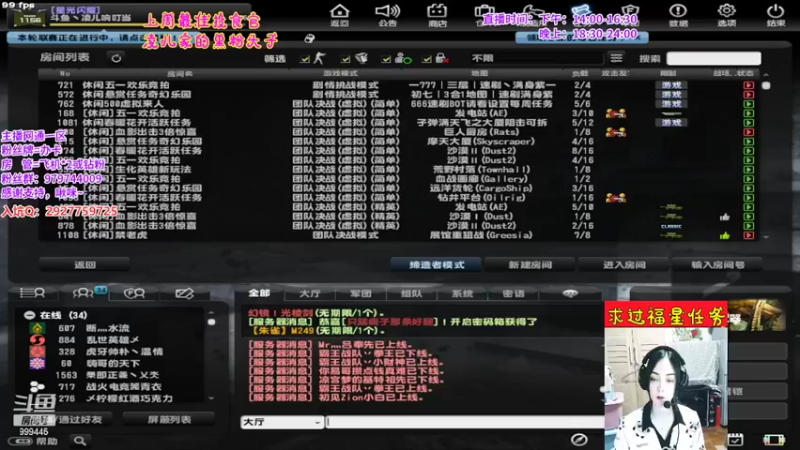
Task: Click the 新建房间 button
Action: 530,264
